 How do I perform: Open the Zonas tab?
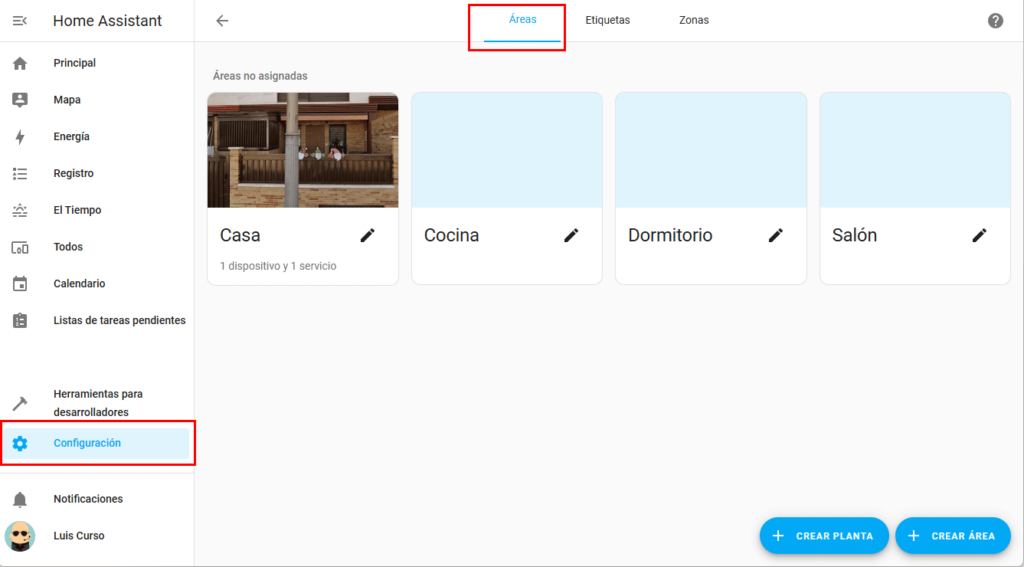tap(693, 21)
